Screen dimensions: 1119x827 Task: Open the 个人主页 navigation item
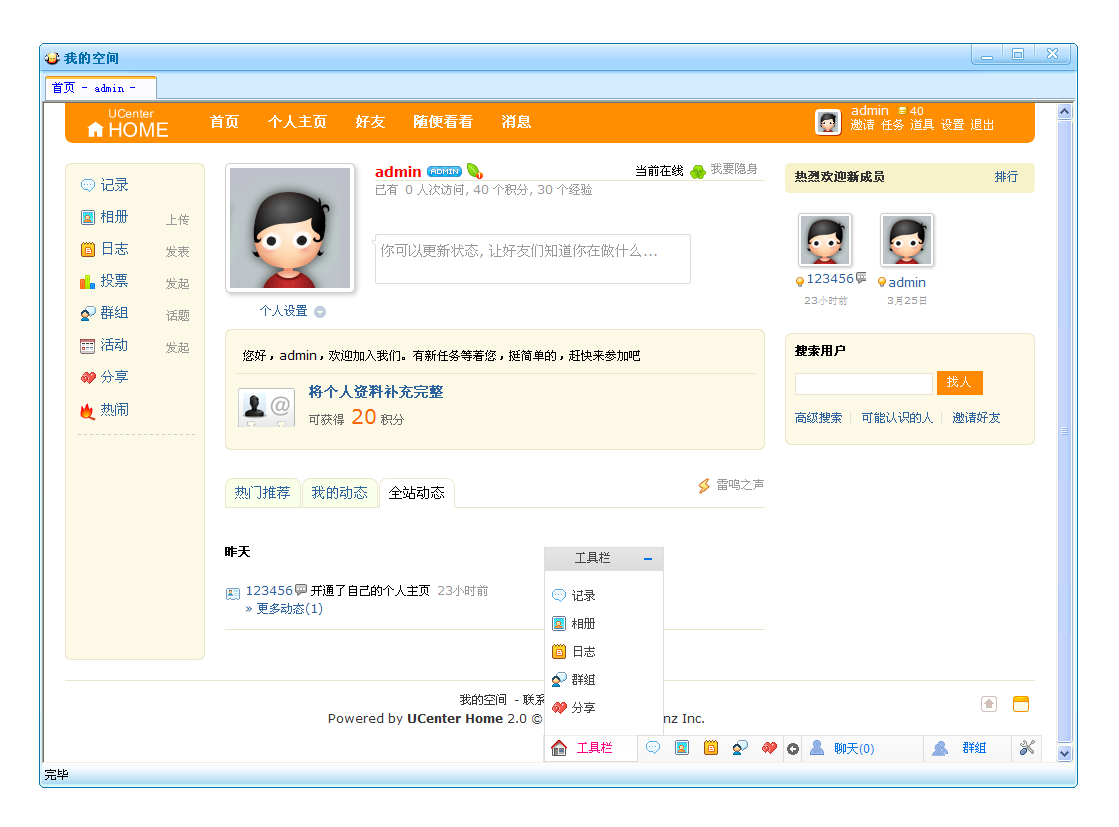pyautogui.click(x=297, y=122)
